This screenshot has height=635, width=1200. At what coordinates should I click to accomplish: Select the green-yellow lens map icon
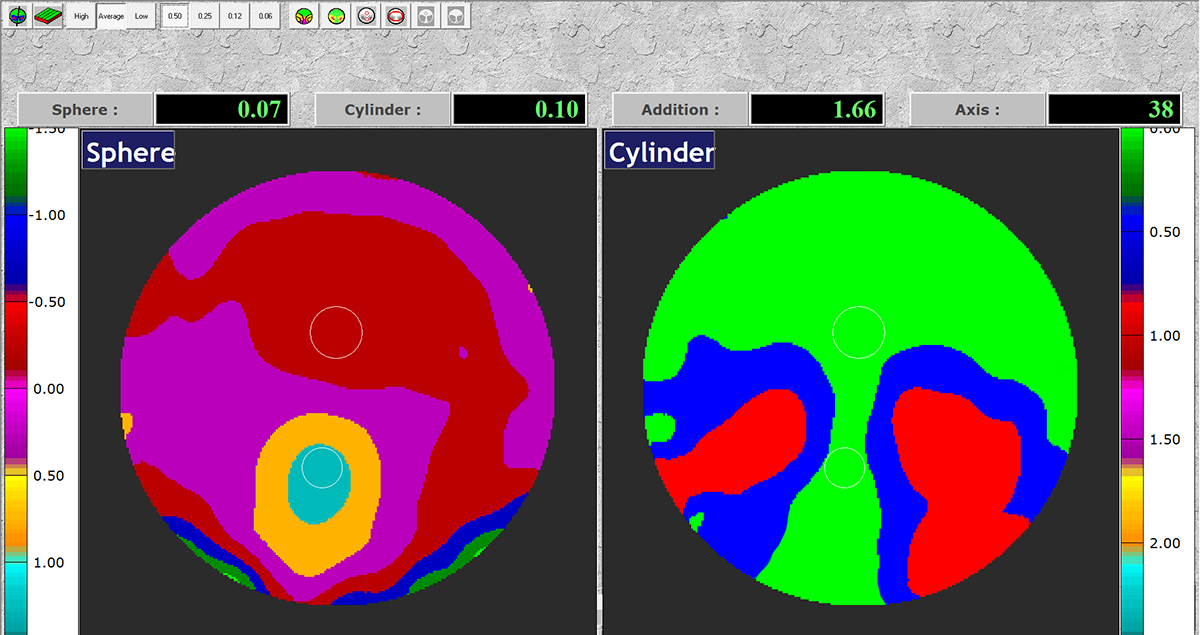337,16
